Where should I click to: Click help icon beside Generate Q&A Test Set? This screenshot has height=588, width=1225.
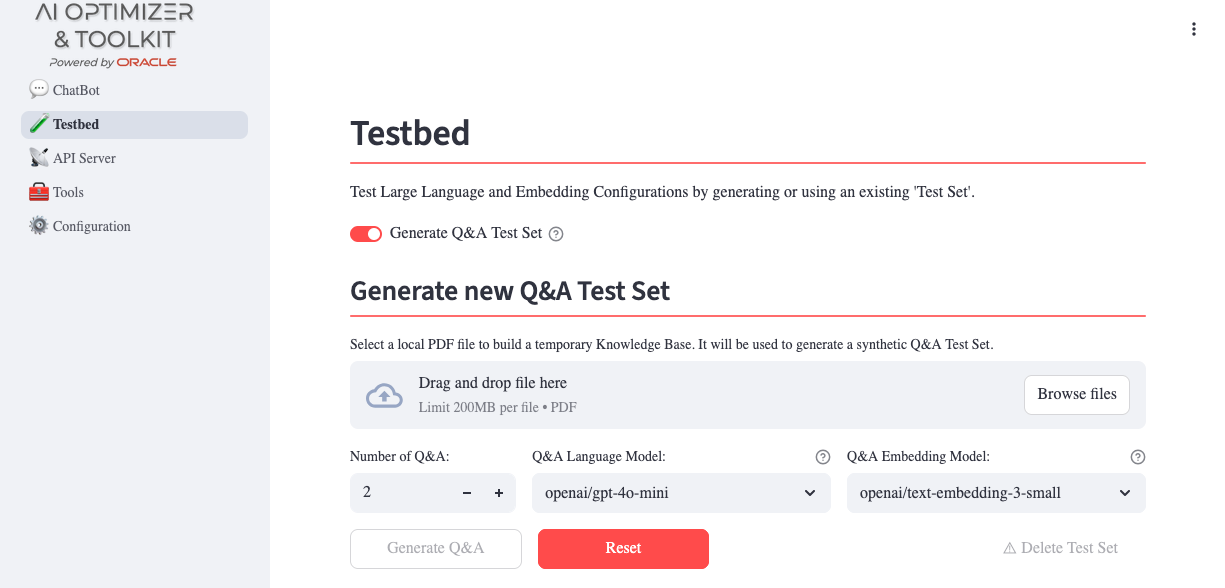point(556,234)
